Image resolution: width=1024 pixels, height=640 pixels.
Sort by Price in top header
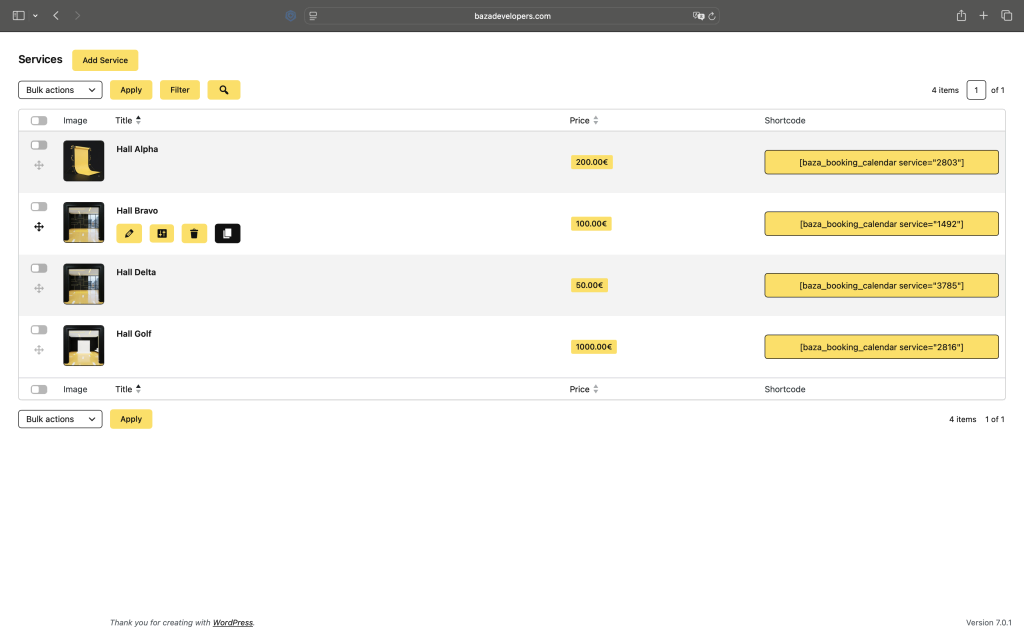[583, 120]
